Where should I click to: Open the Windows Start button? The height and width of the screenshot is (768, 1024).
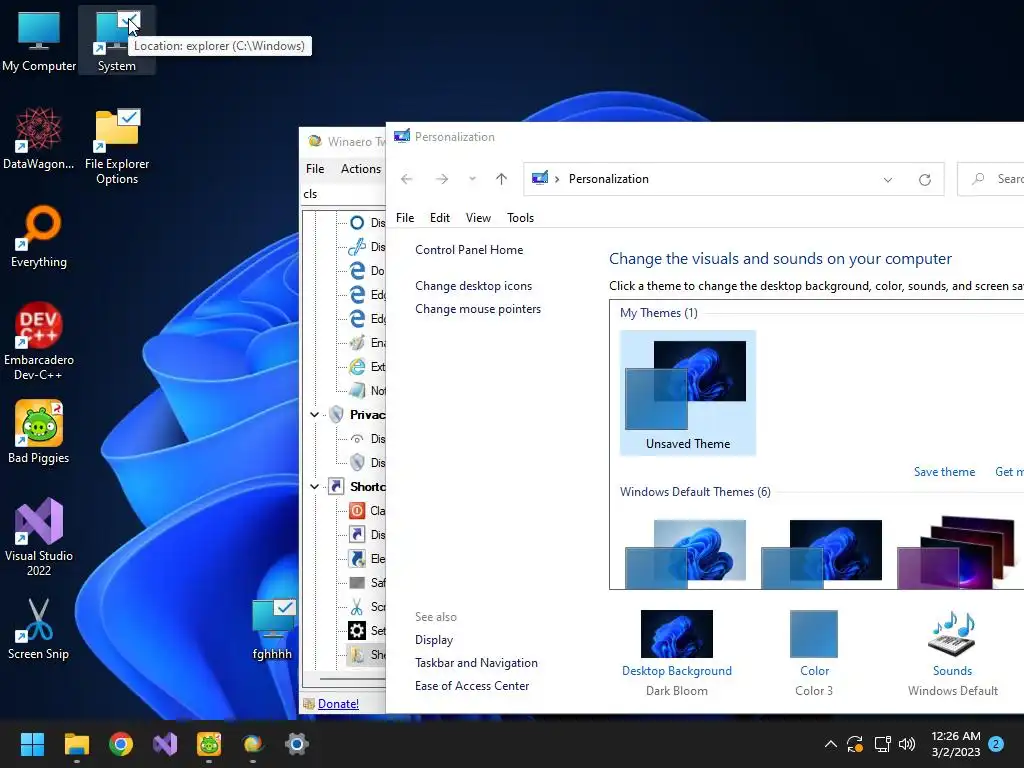point(32,744)
